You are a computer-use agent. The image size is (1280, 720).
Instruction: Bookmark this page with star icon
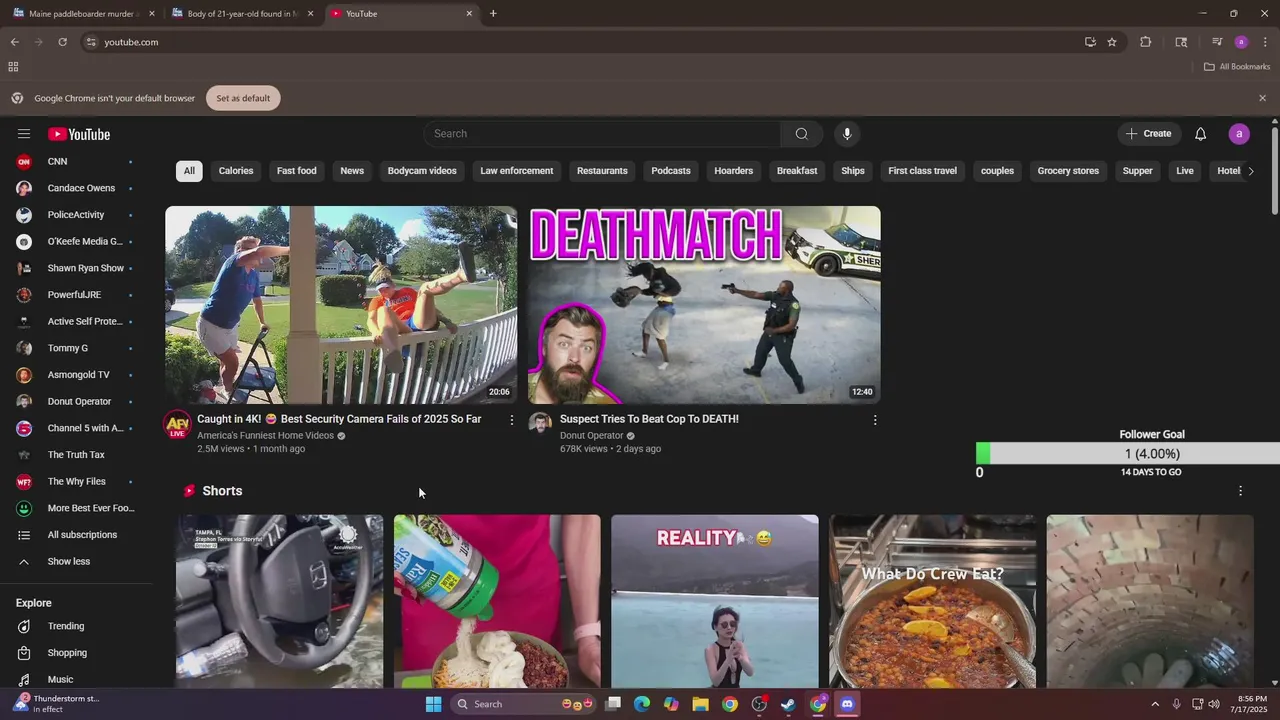coord(1111,42)
